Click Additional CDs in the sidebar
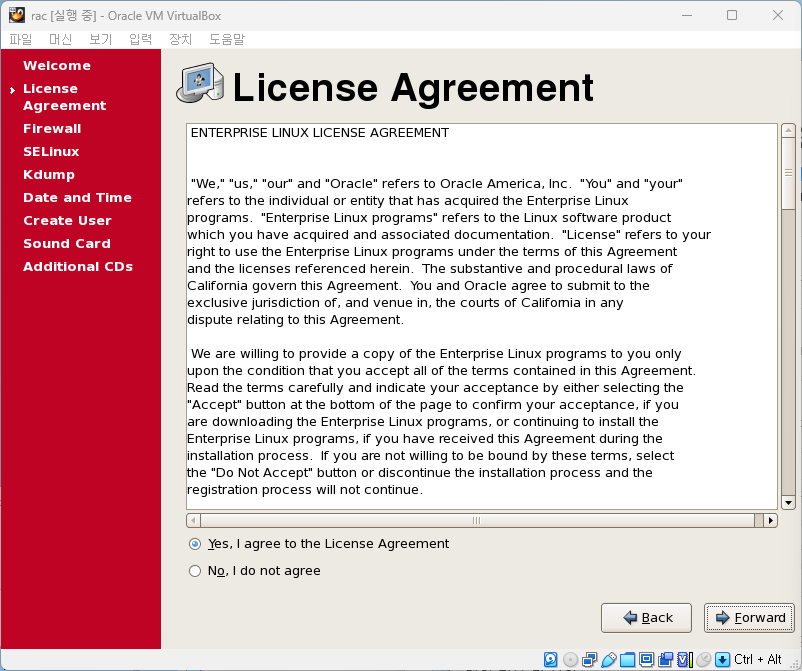The image size is (802, 671). click(x=78, y=266)
